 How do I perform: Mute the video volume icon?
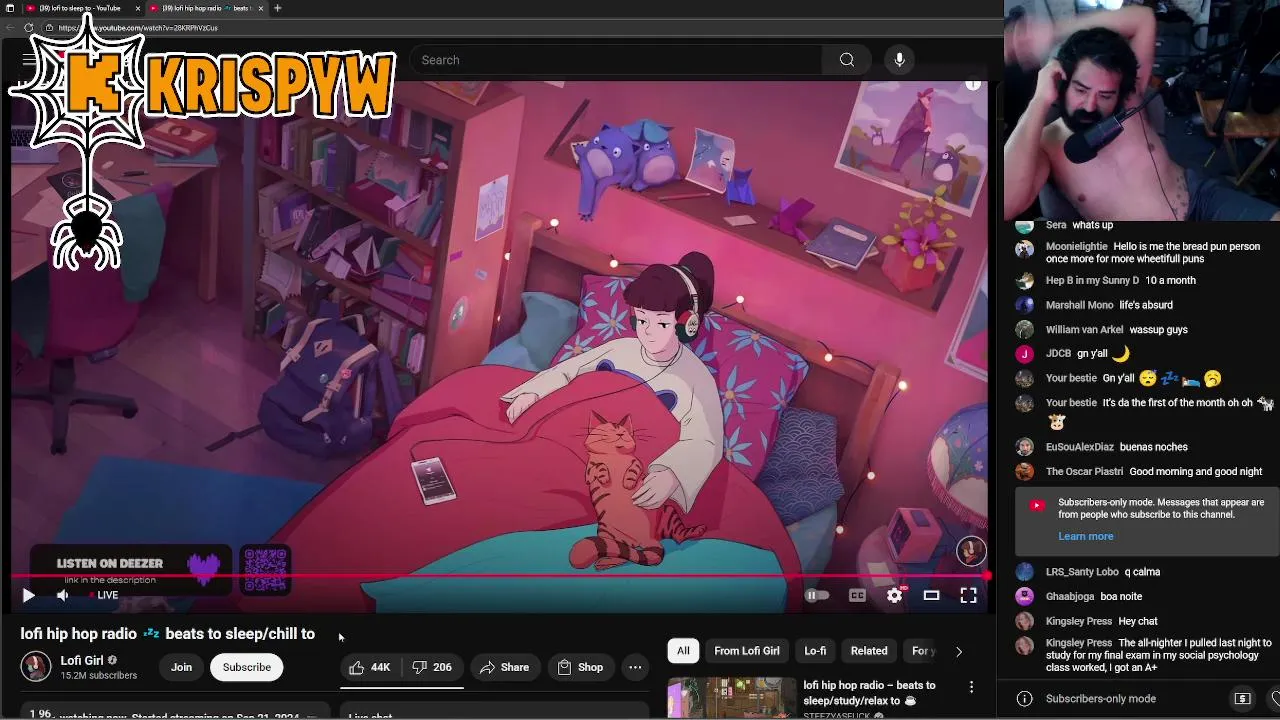pyautogui.click(x=62, y=595)
